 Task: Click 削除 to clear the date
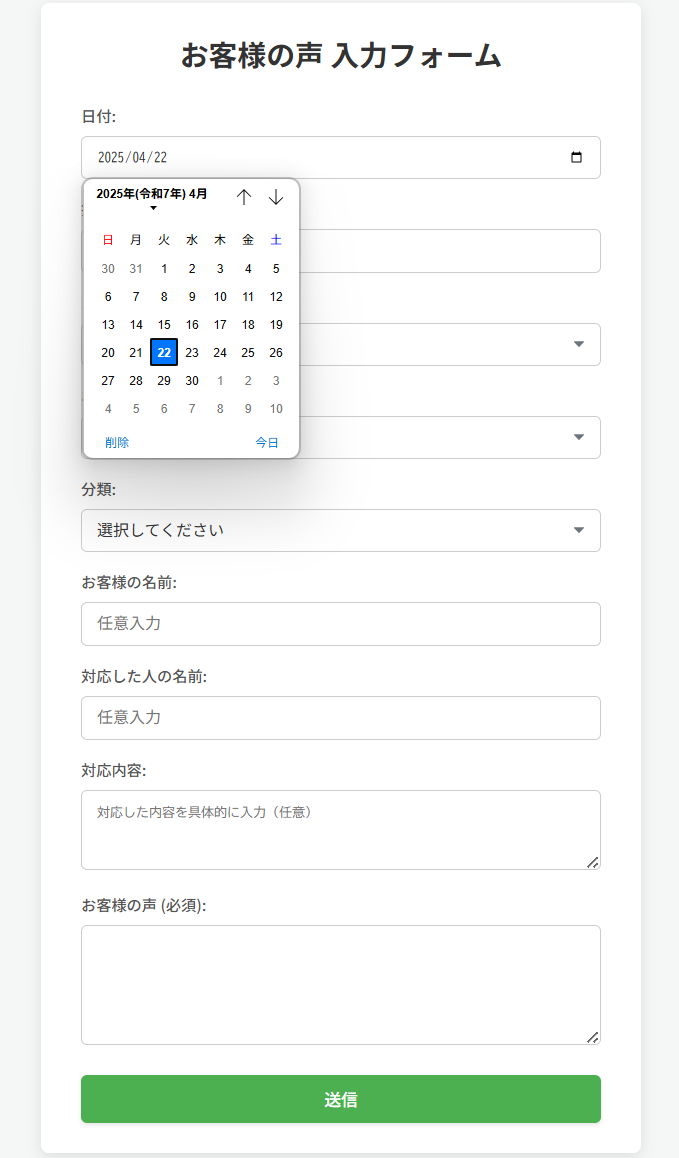pos(117,442)
